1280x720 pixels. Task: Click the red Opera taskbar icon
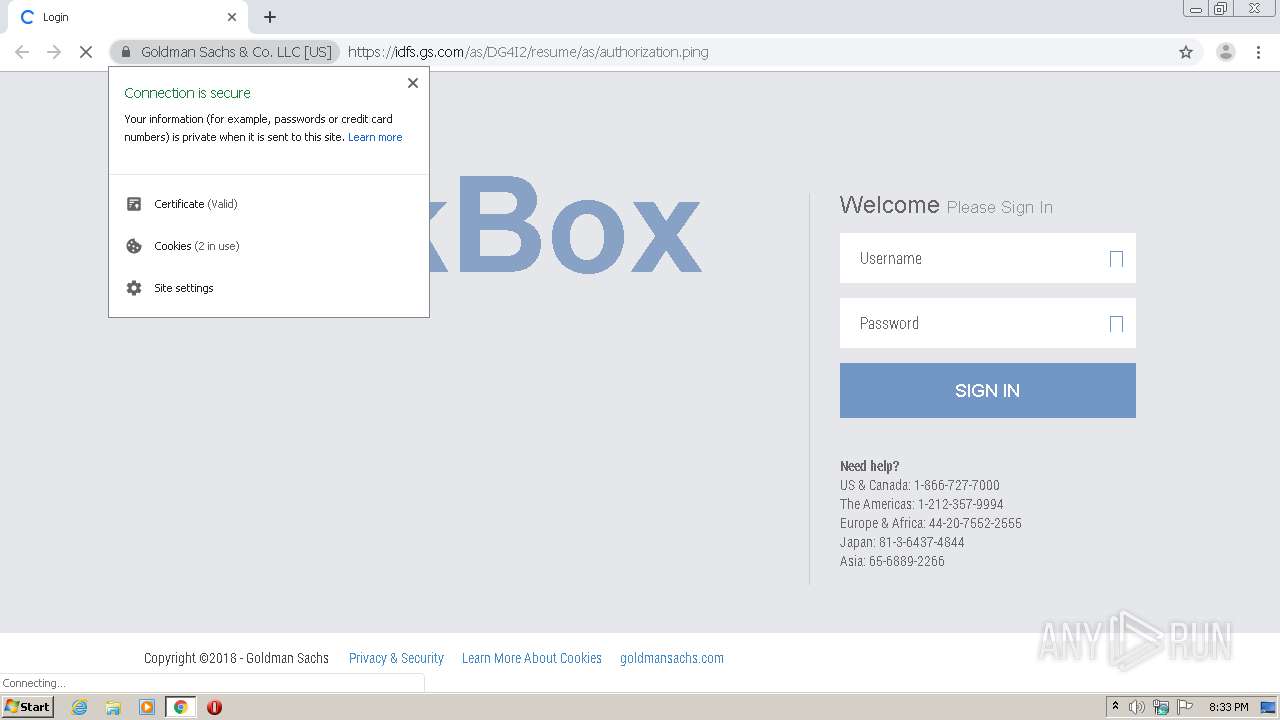pos(214,707)
